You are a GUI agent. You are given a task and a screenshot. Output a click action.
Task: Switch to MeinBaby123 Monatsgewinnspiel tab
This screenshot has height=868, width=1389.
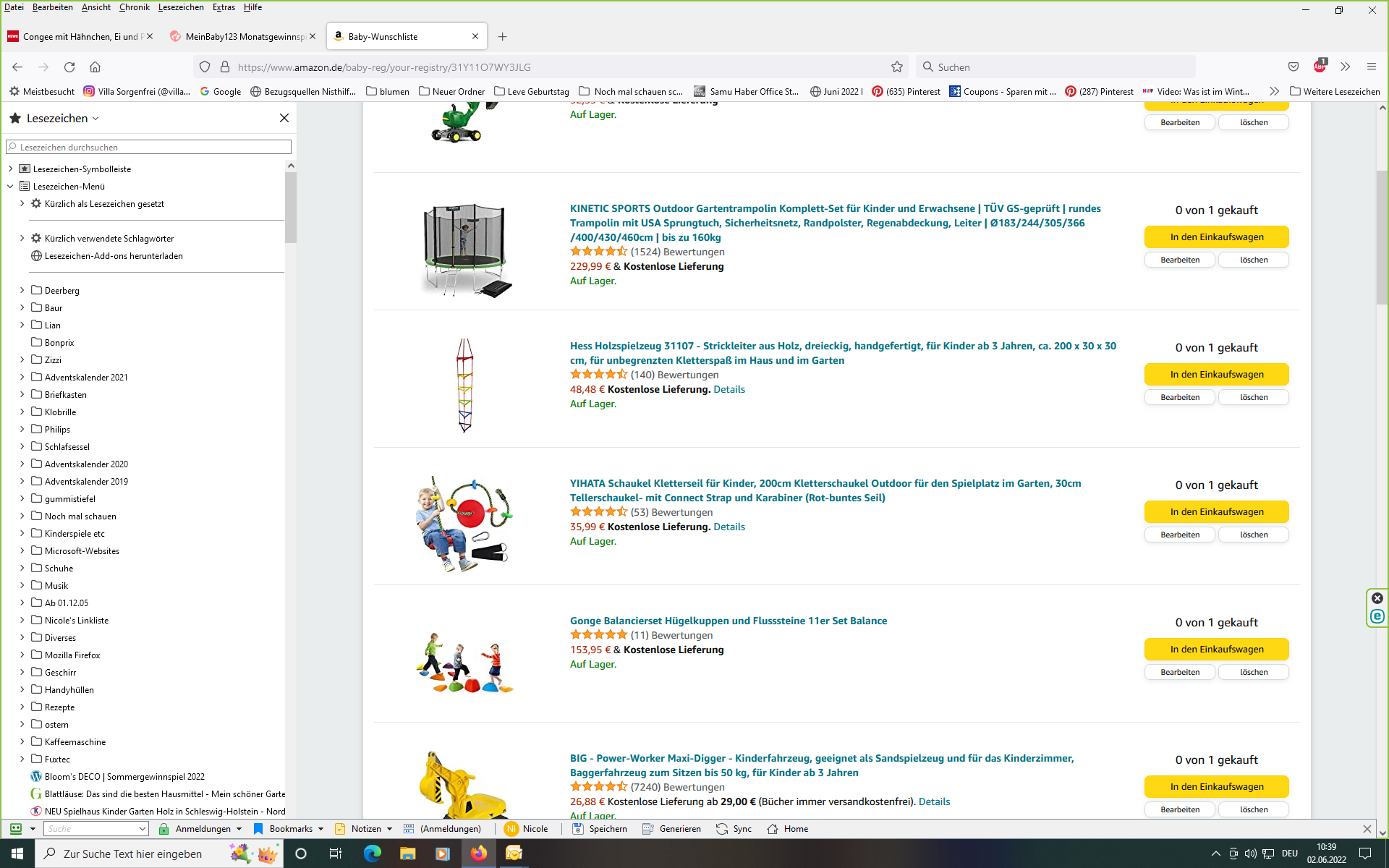(x=243, y=36)
